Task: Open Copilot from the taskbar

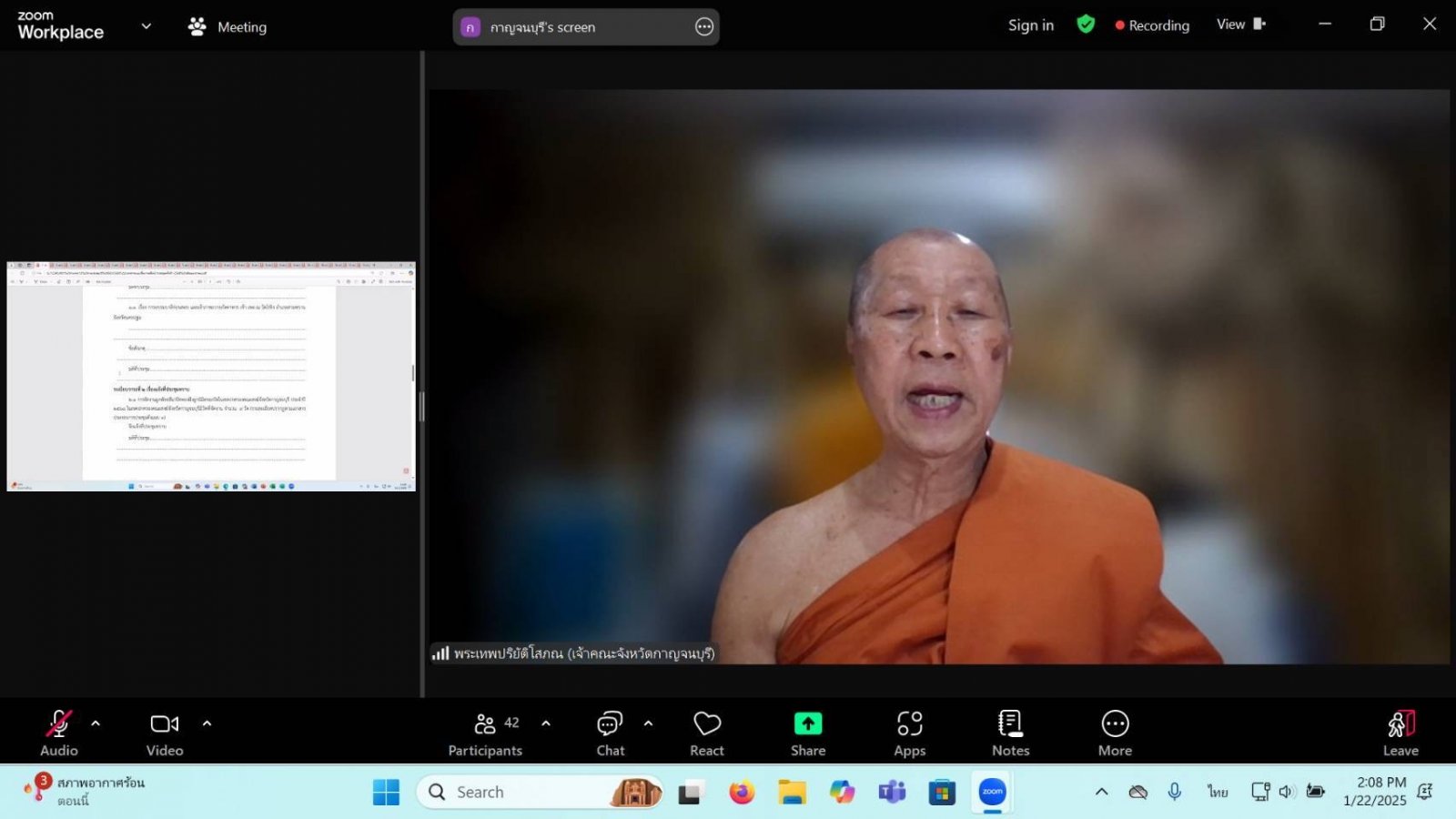Action: (842, 793)
